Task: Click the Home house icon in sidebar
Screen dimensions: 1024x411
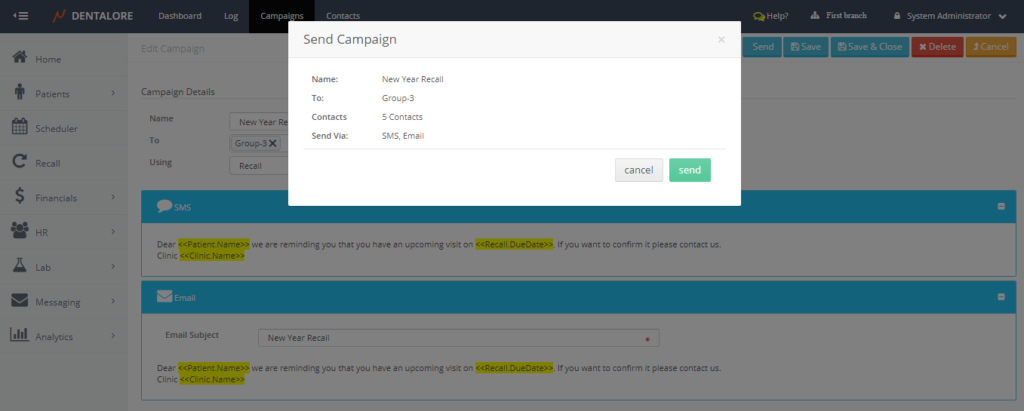Action: 19,59
